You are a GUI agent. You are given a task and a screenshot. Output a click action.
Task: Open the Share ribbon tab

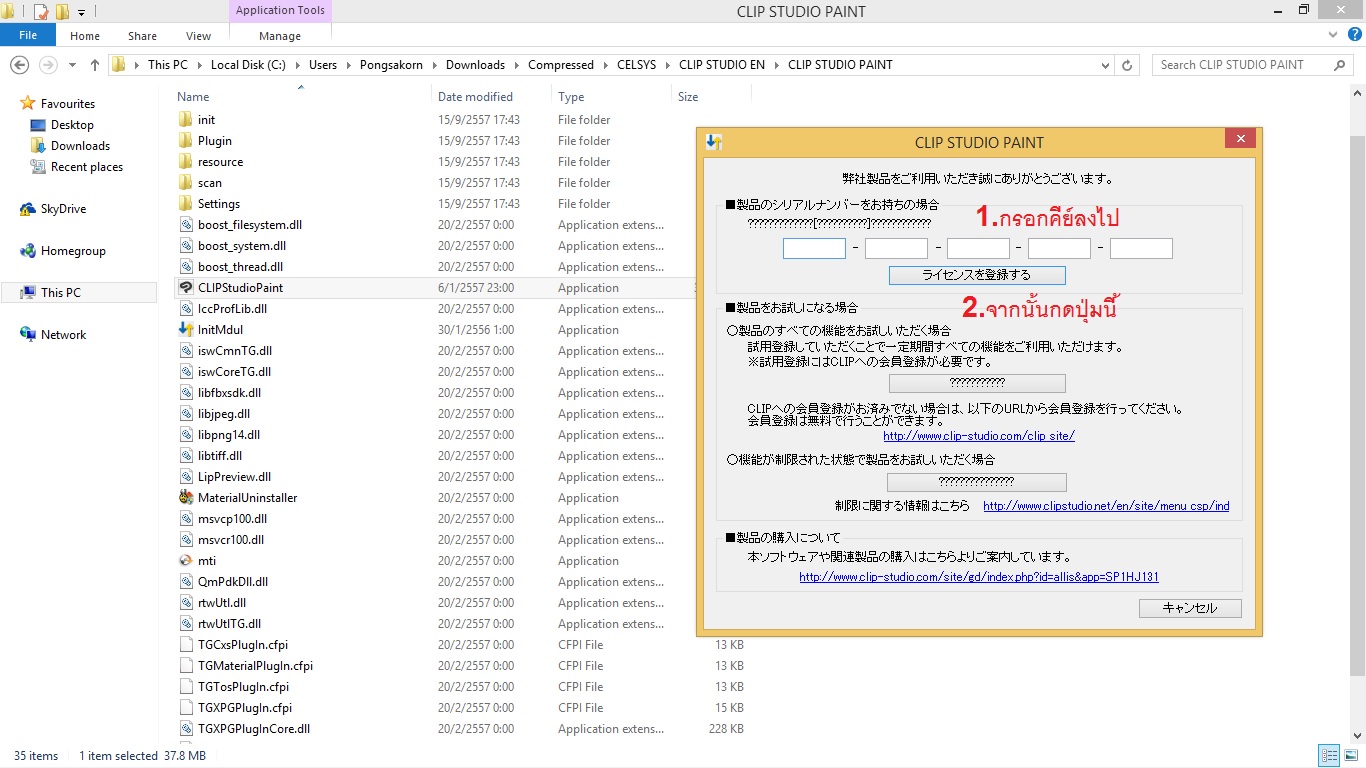142,36
